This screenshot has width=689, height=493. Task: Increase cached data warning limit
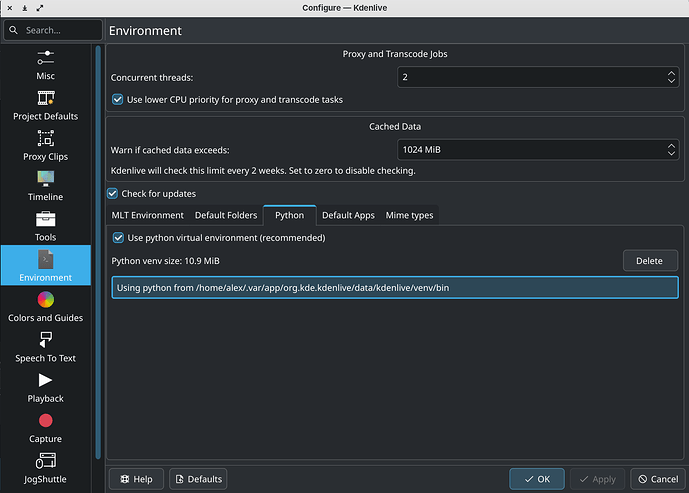[x=671, y=145]
